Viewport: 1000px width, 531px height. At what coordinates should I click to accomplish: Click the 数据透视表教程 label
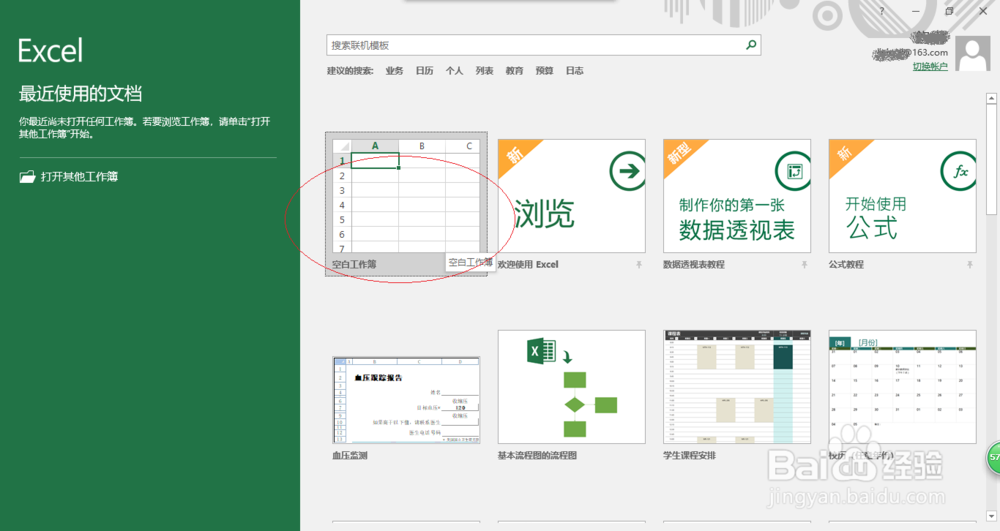694,265
